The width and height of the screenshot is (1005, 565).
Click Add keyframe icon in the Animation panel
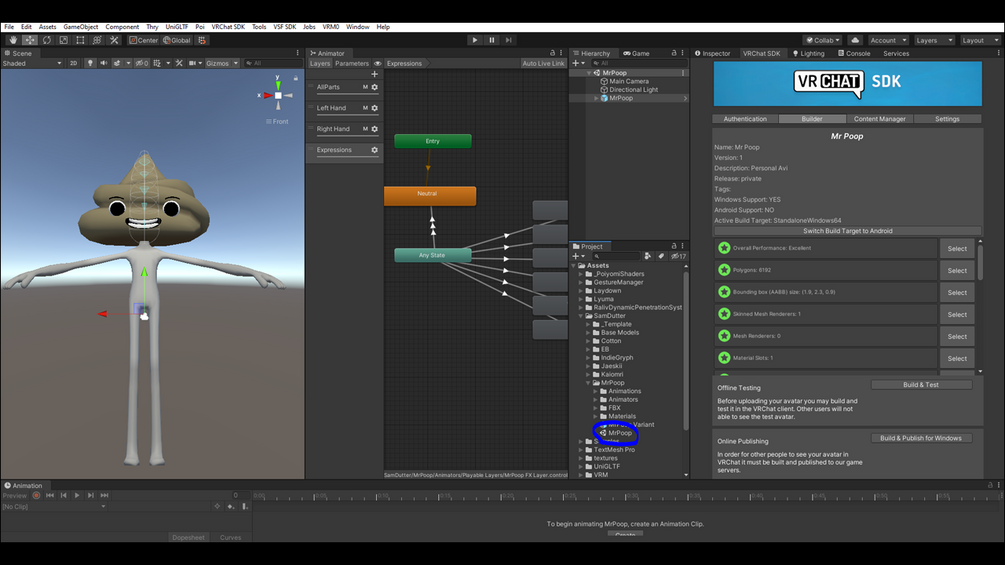click(x=231, y=507)
